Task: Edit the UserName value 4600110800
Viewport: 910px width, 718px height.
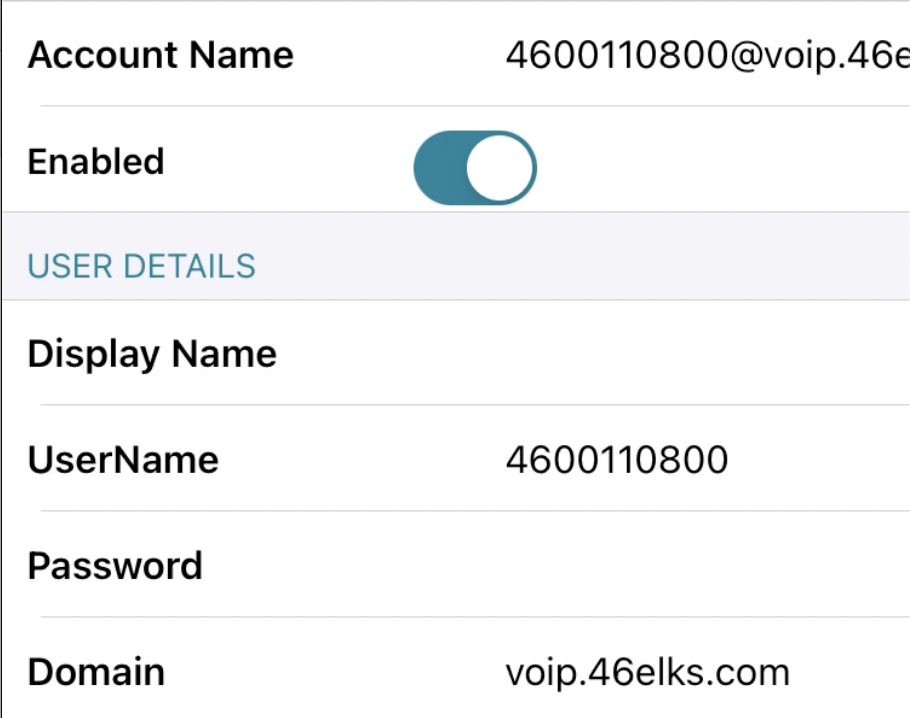Action: pyautogui.click(x=617, y=460)
